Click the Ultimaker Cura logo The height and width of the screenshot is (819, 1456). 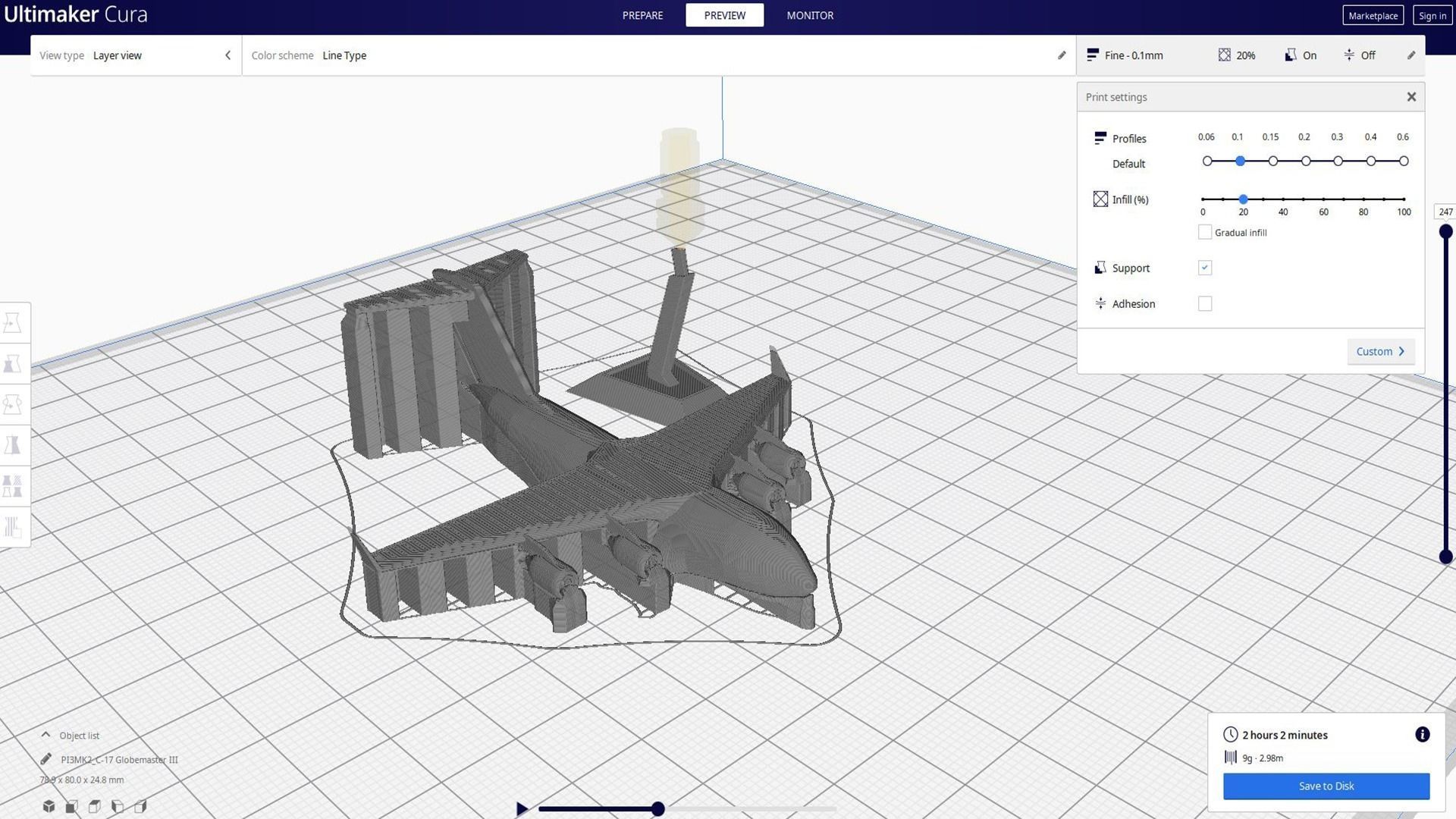click(x=75, y=14)
